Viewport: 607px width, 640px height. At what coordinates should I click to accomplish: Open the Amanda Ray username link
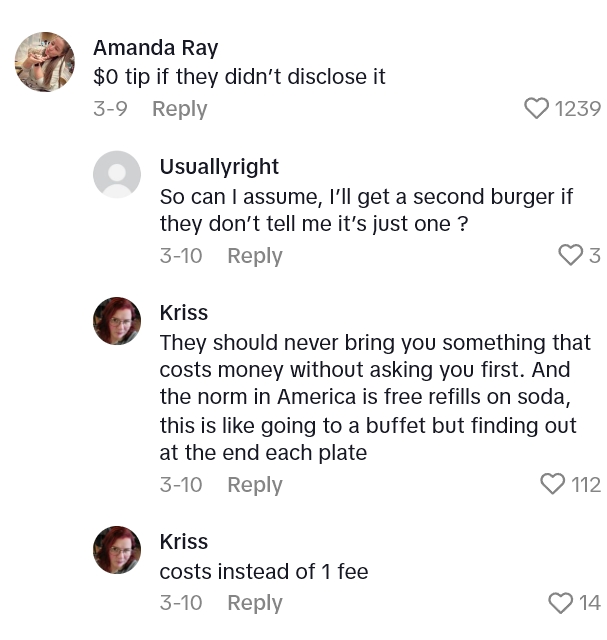tap(155, 48)
